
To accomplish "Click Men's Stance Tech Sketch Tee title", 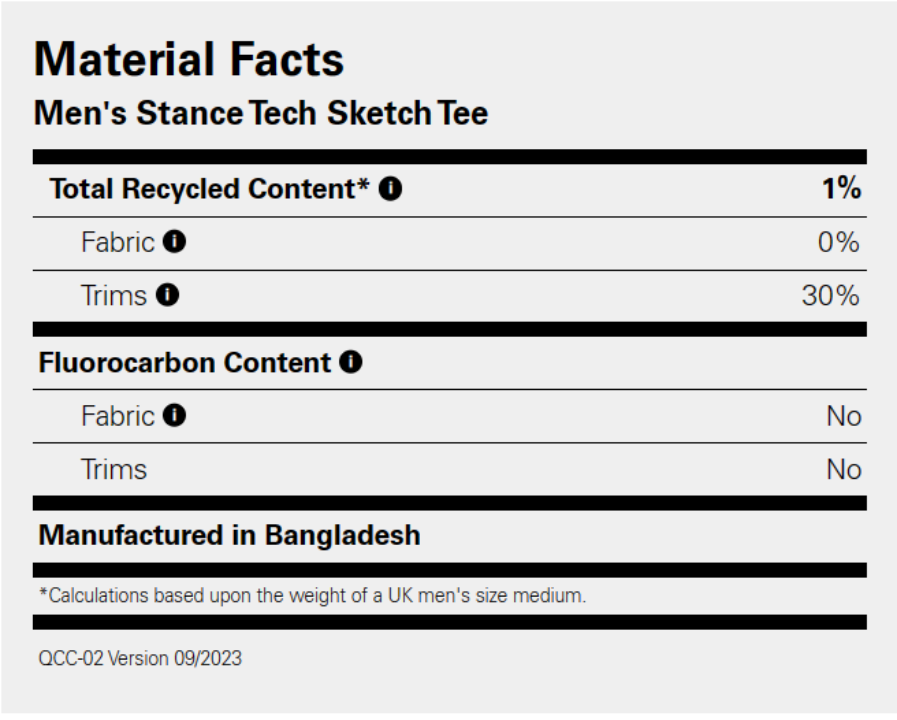I will click(261, 113).
